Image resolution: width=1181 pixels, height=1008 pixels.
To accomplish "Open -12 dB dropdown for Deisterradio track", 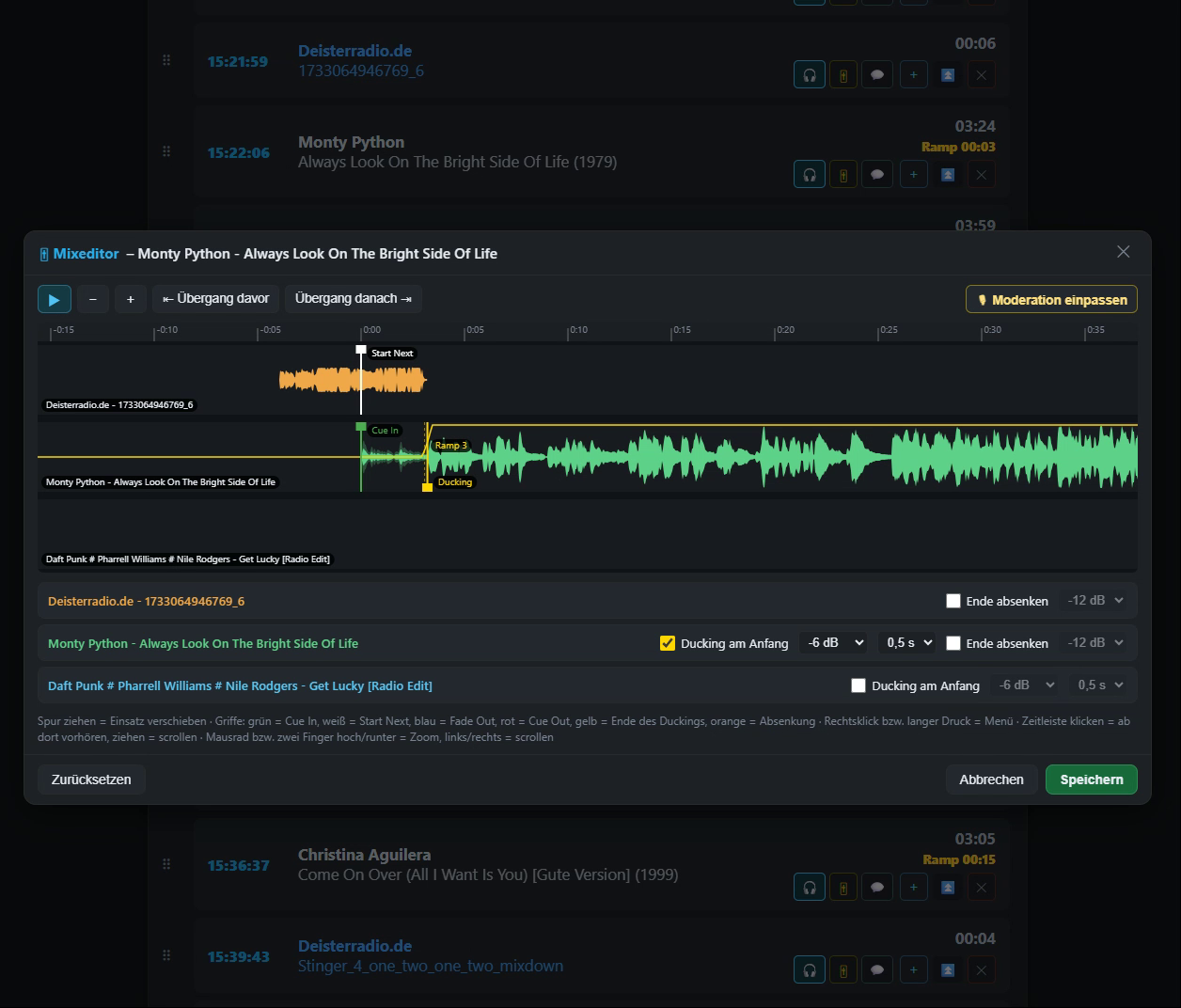I will 1095,601.
